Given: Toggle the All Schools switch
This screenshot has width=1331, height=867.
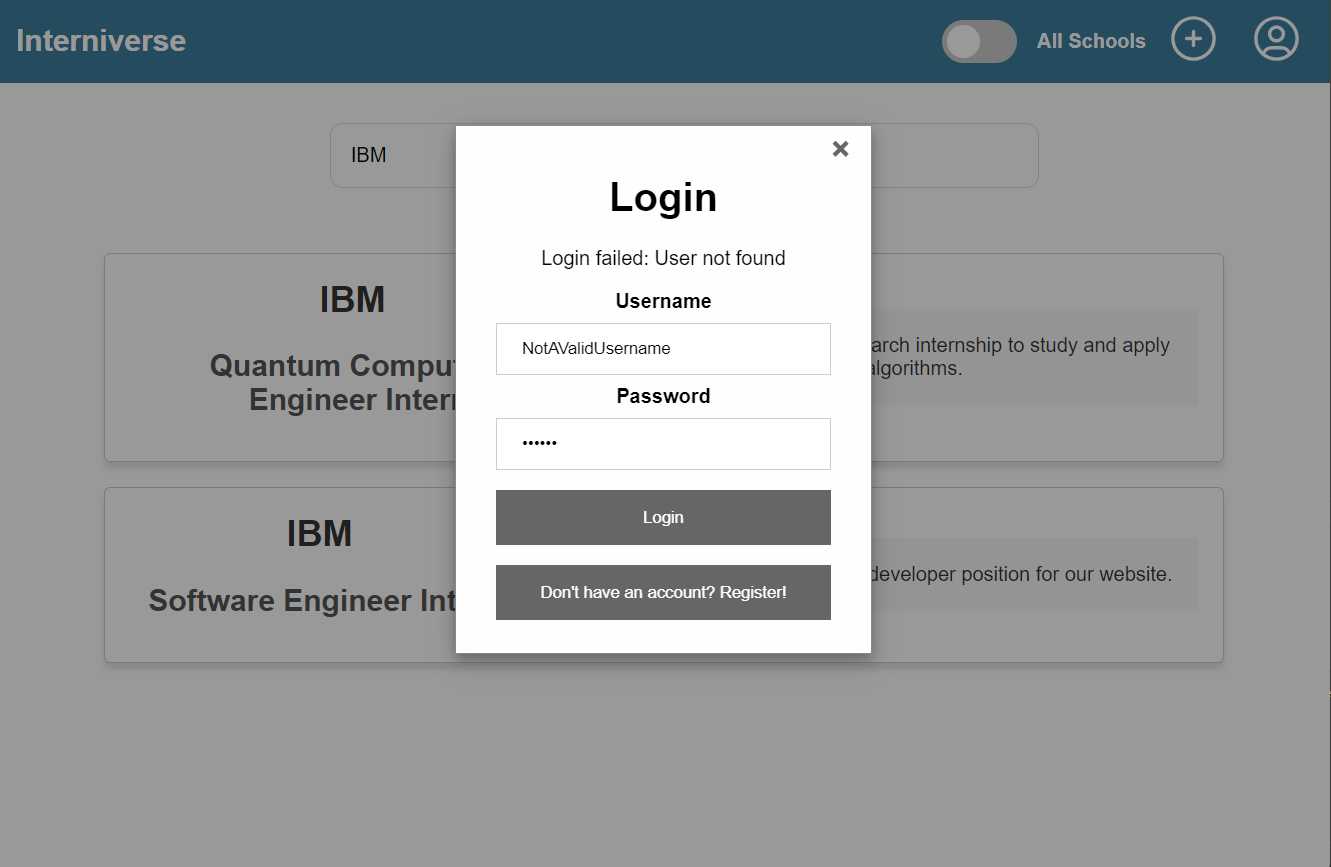Looking at the screenshot, I should click(x=979, y=41).
